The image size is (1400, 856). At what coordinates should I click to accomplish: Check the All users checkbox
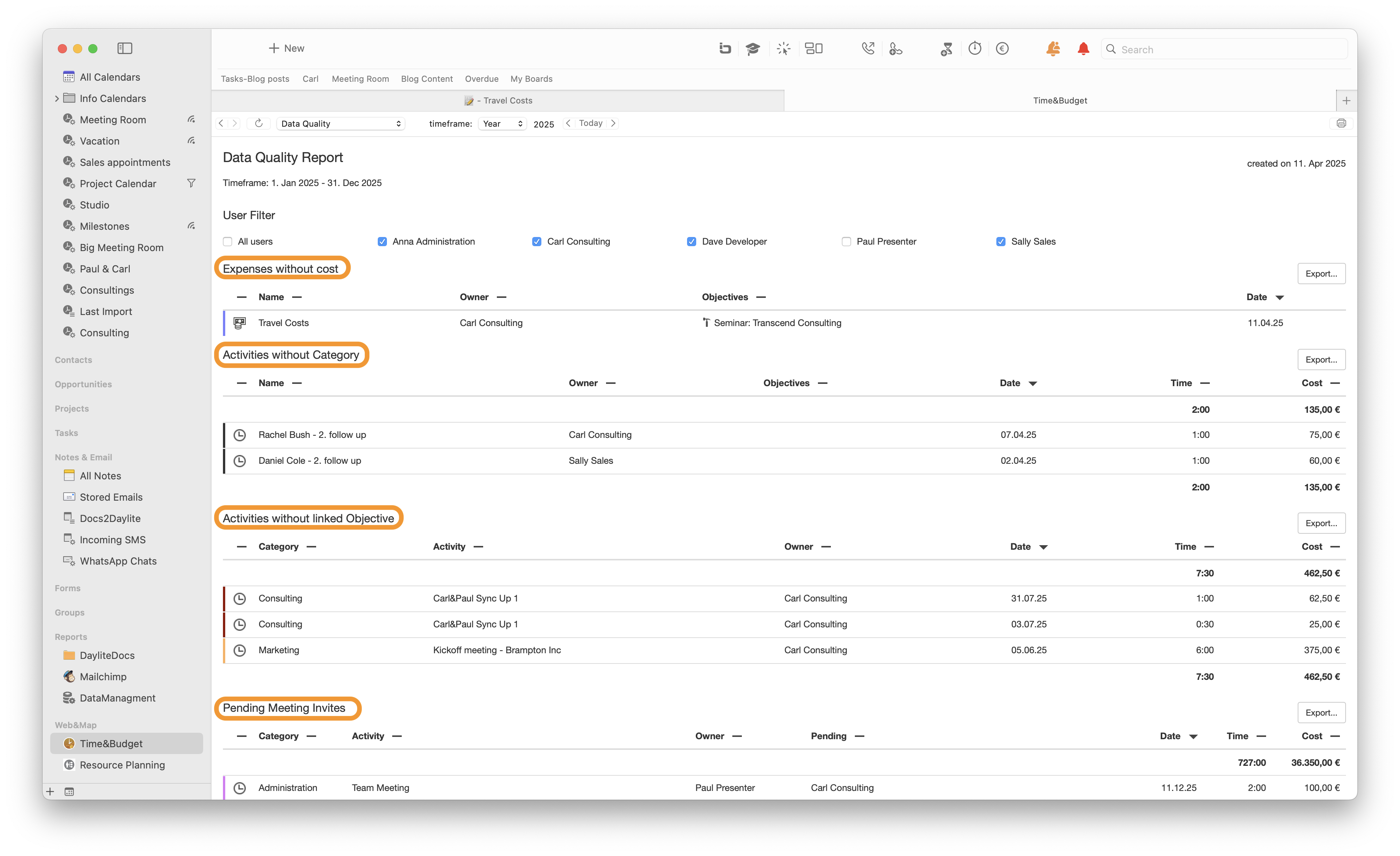[228, 242]
